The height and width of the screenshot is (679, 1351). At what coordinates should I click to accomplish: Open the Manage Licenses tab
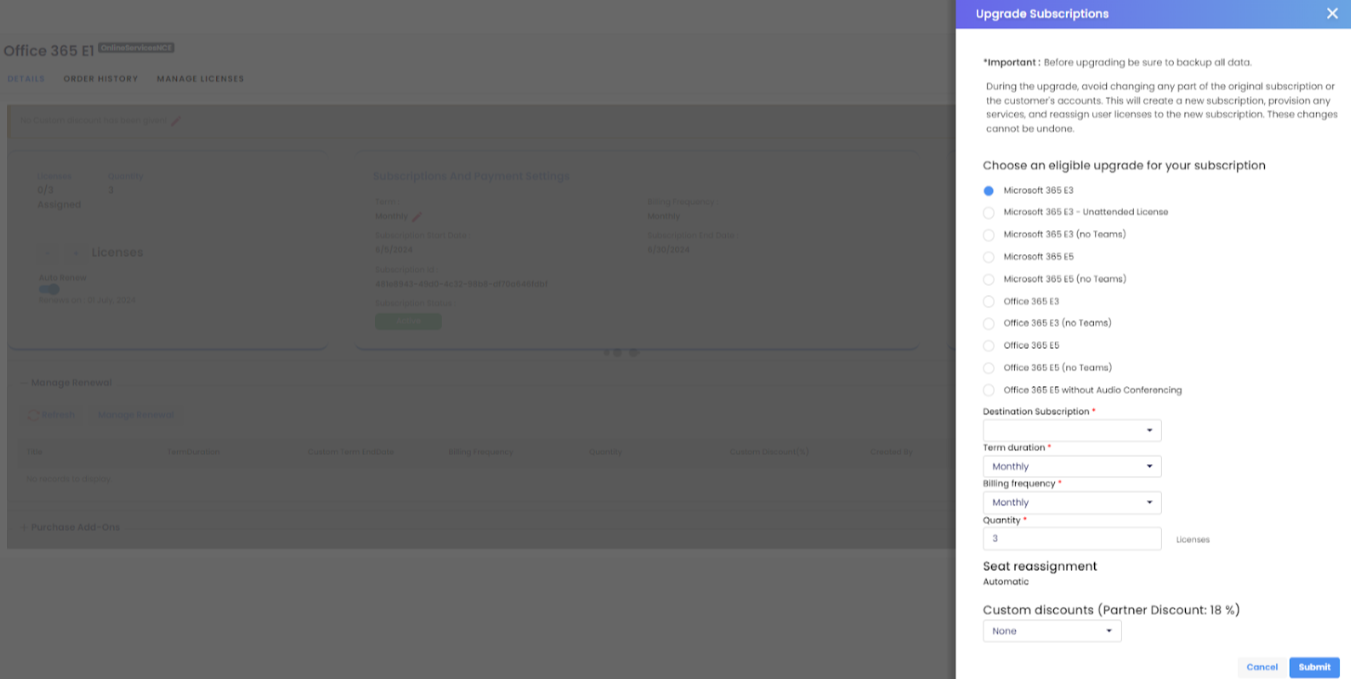pyautogui.click(x=200, y=78)
